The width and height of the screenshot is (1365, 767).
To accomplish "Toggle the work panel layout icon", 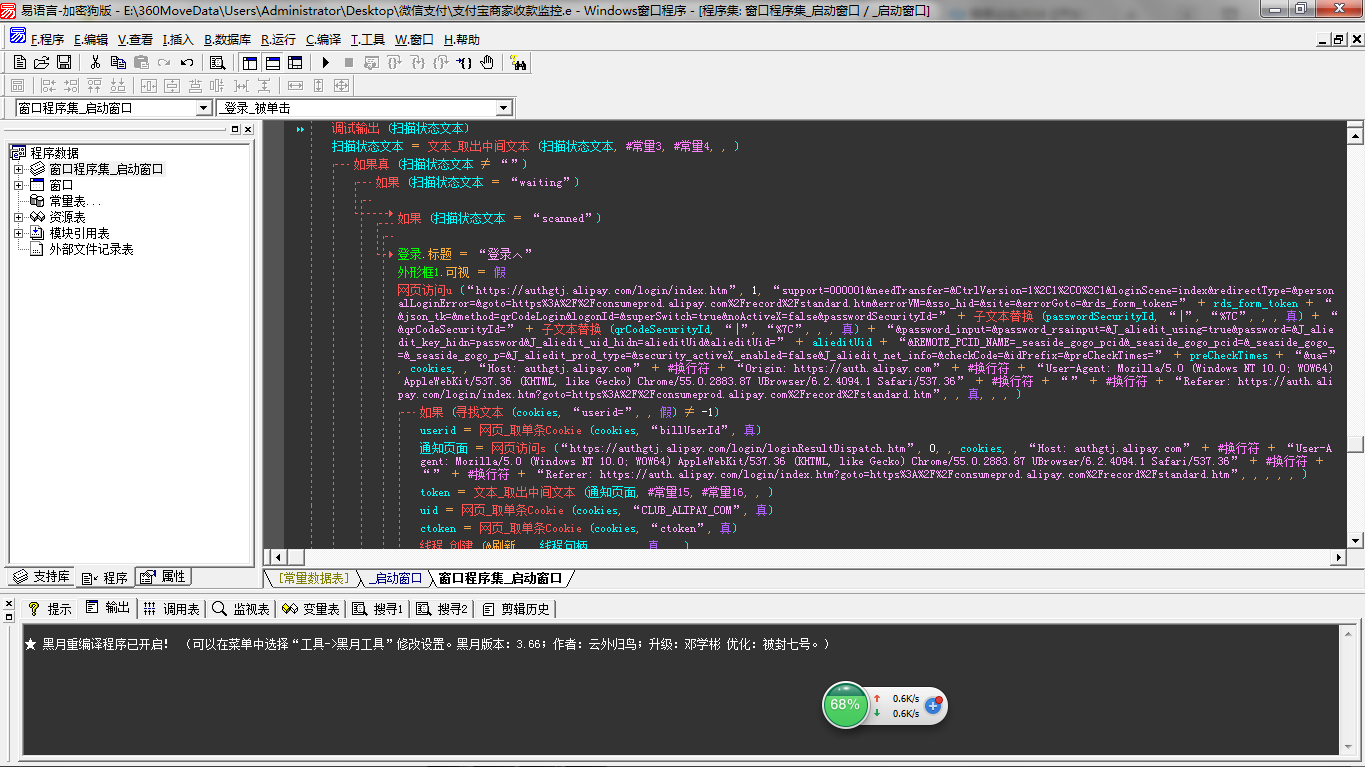I will pos(250,62).
